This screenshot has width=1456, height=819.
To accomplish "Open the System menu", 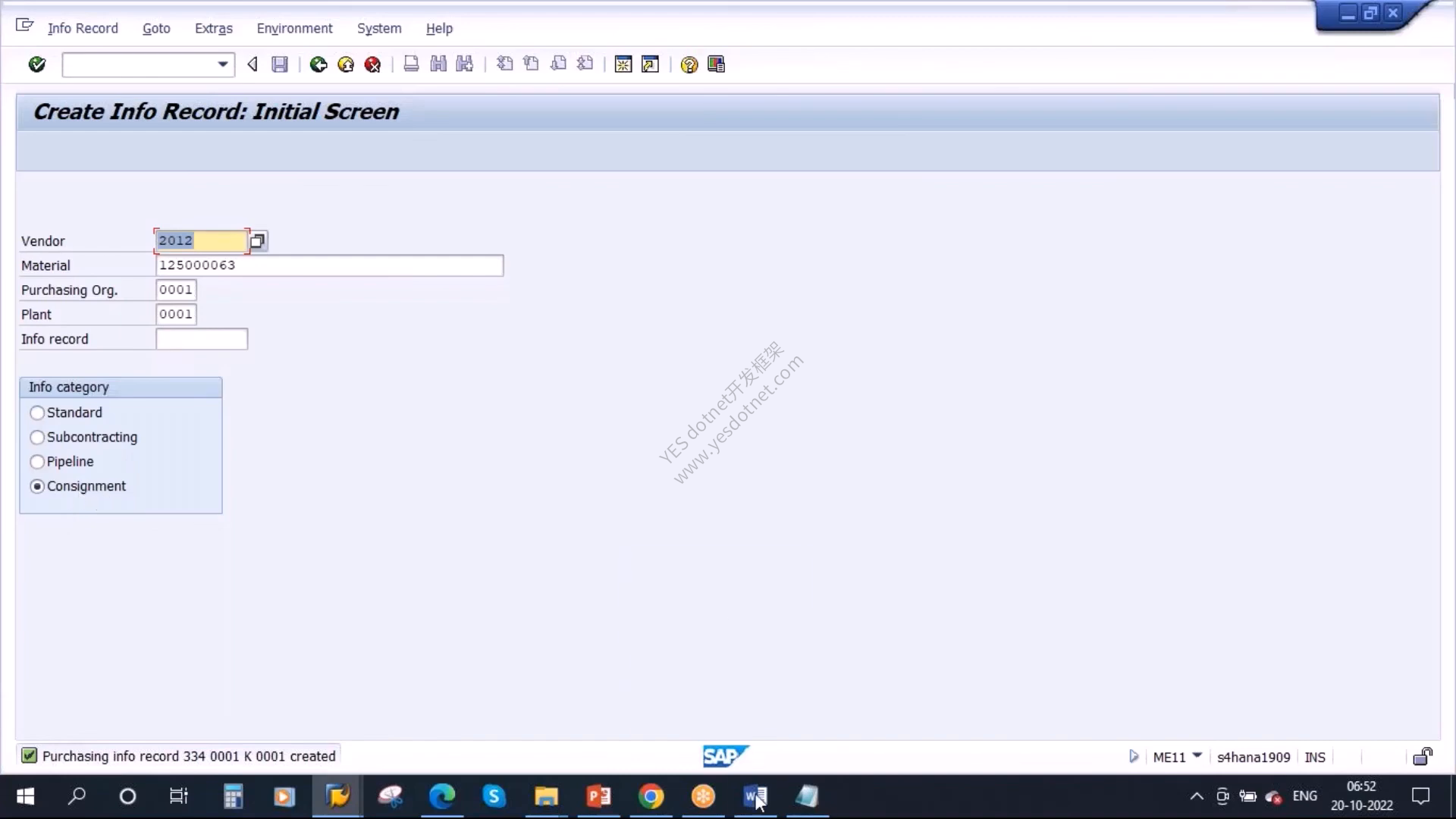I will (x=379, y=28).
